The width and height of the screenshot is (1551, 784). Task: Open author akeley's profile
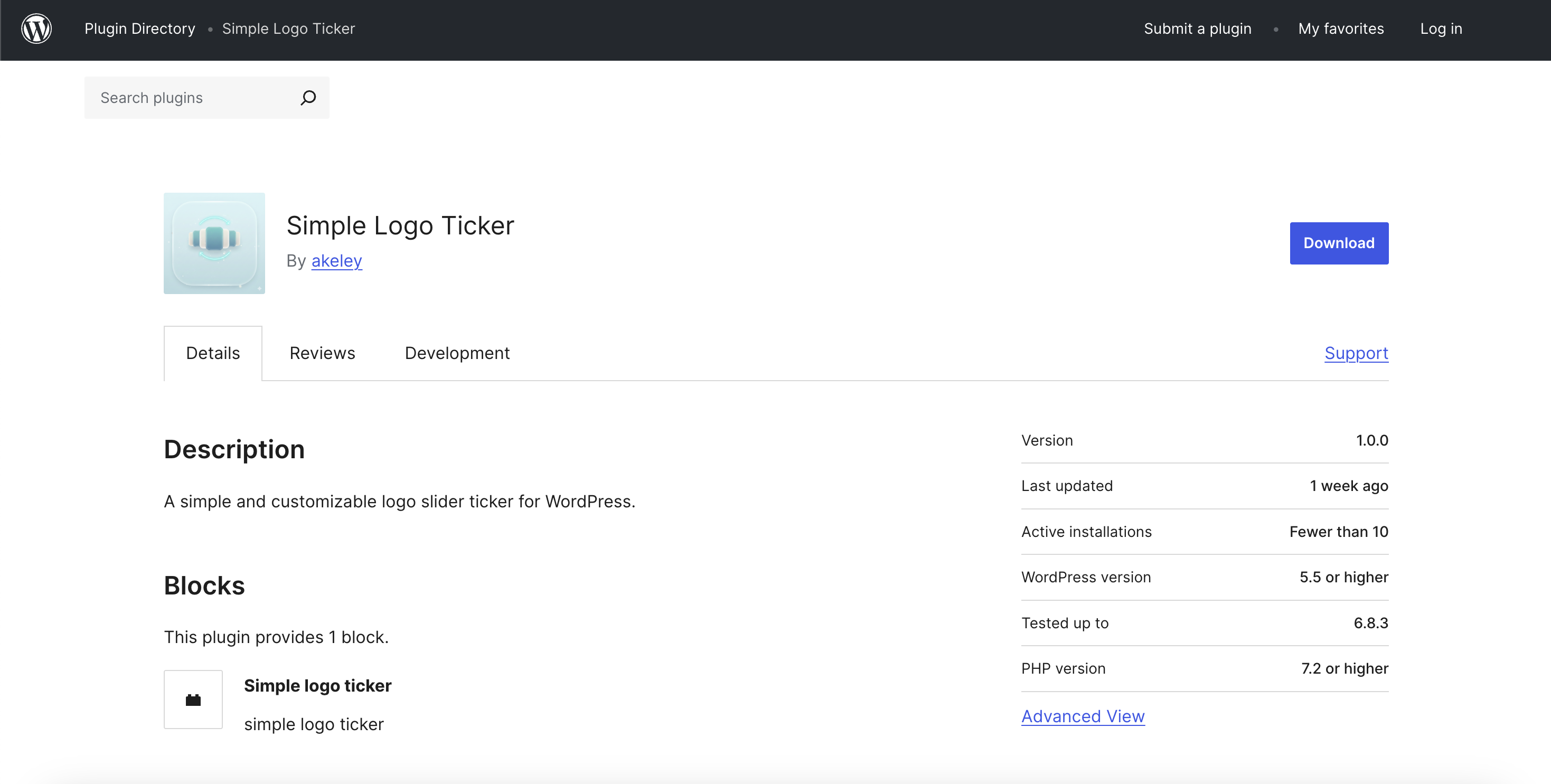pos(336,261)
